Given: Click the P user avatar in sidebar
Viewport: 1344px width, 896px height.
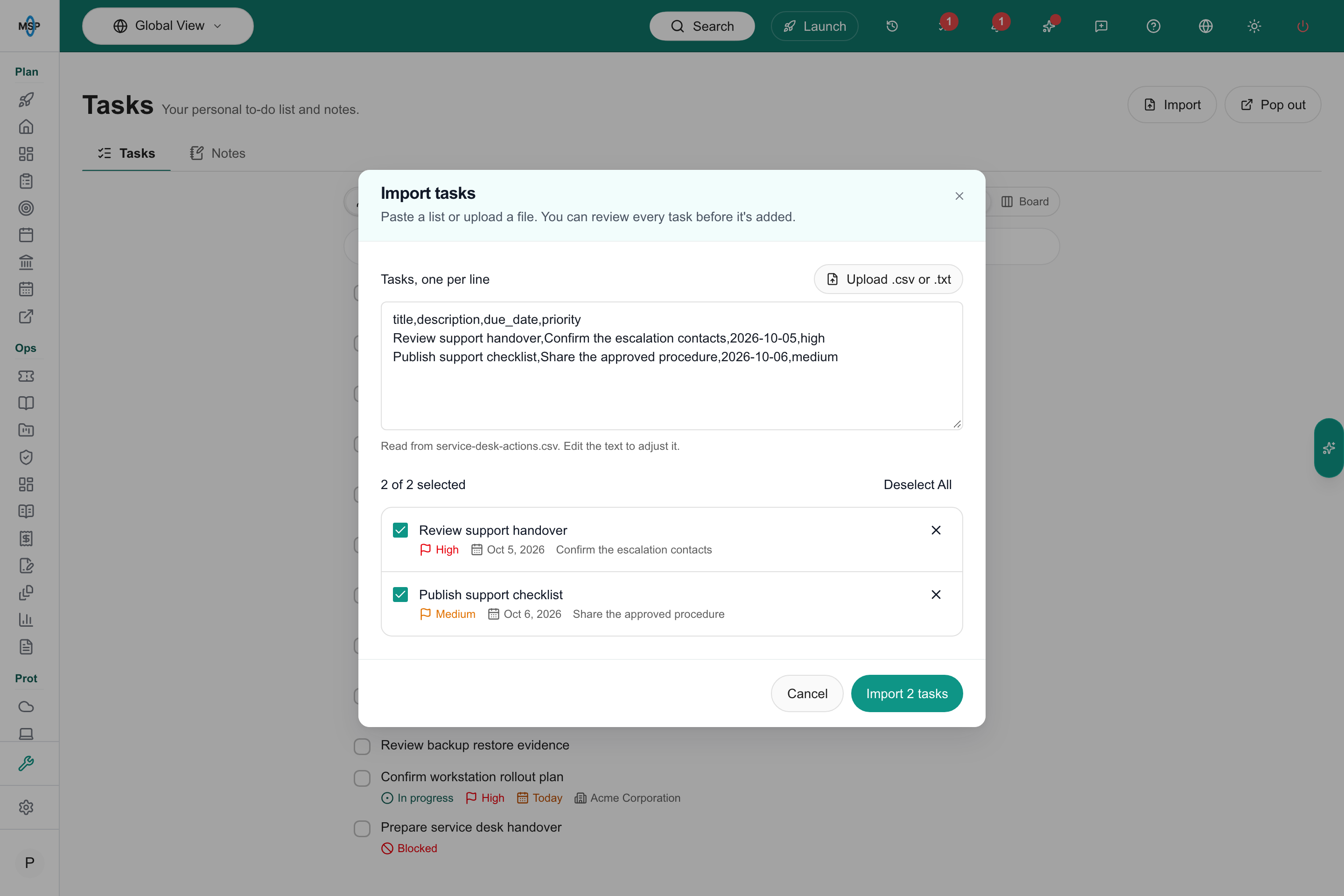Looking at the screenshot, I should (30, 863).
